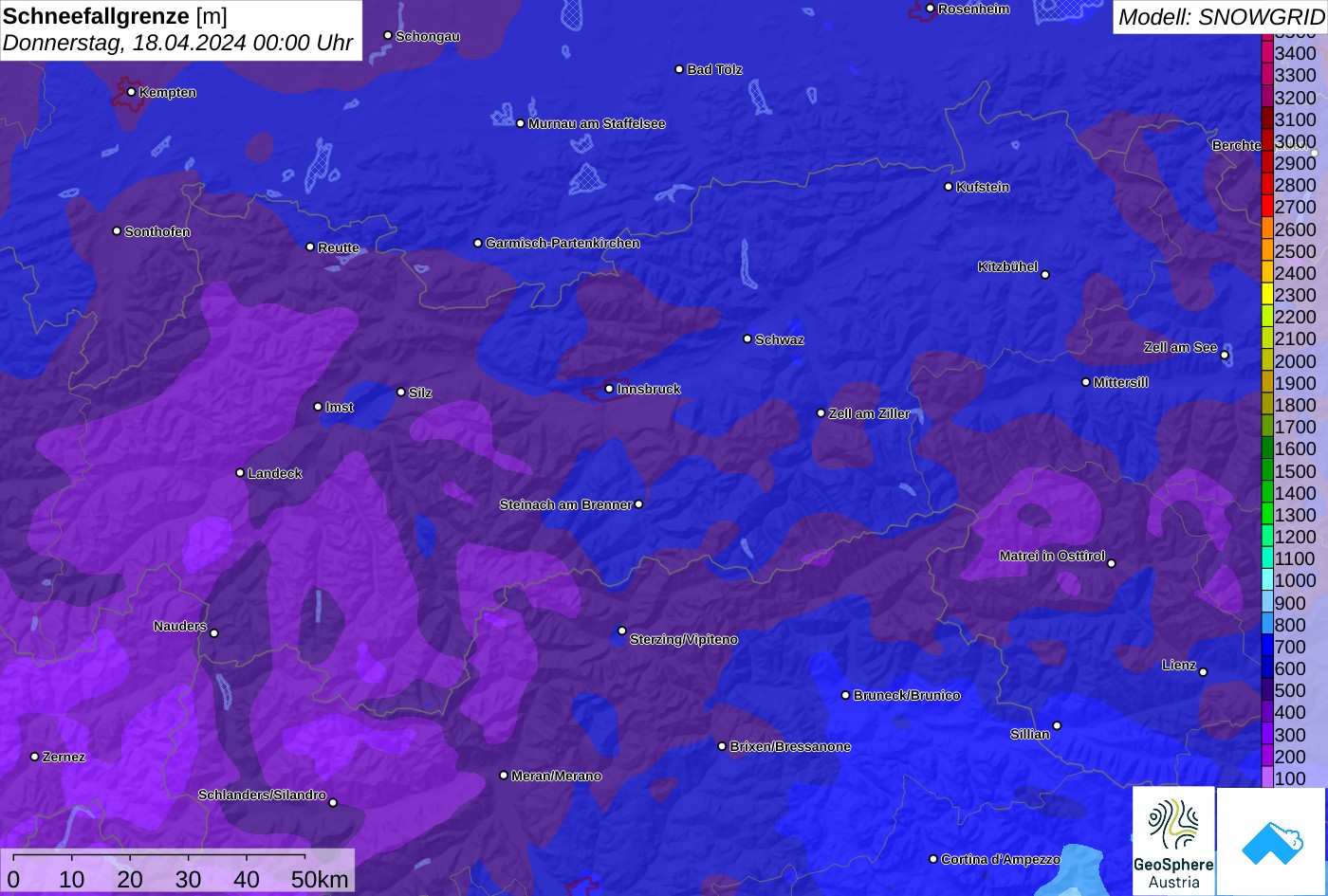Click the Meran/Merano marker dot

[x=504, y=776]
